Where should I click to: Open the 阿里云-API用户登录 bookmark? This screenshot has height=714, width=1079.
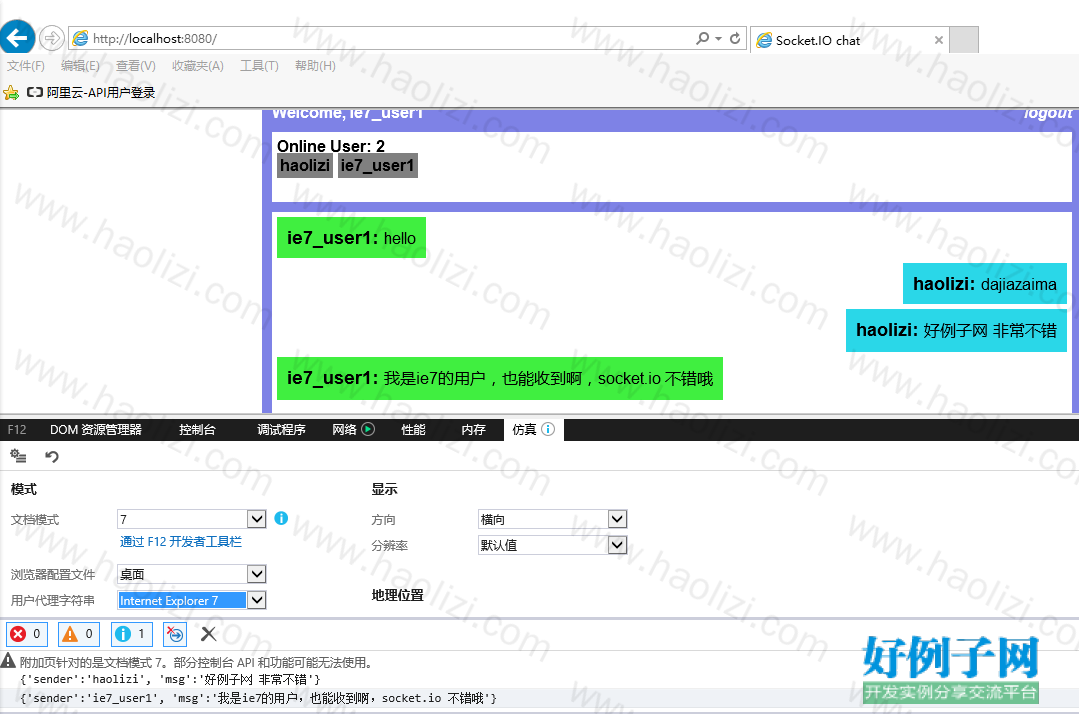tap(91, 92)
